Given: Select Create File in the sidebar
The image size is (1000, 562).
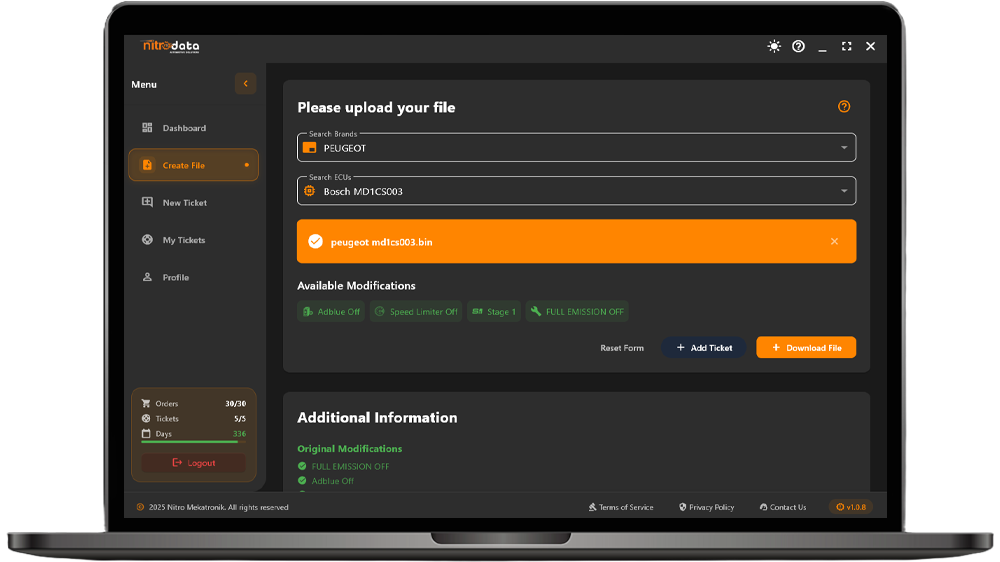Looking at the screenshot, I should pos(192,165).
